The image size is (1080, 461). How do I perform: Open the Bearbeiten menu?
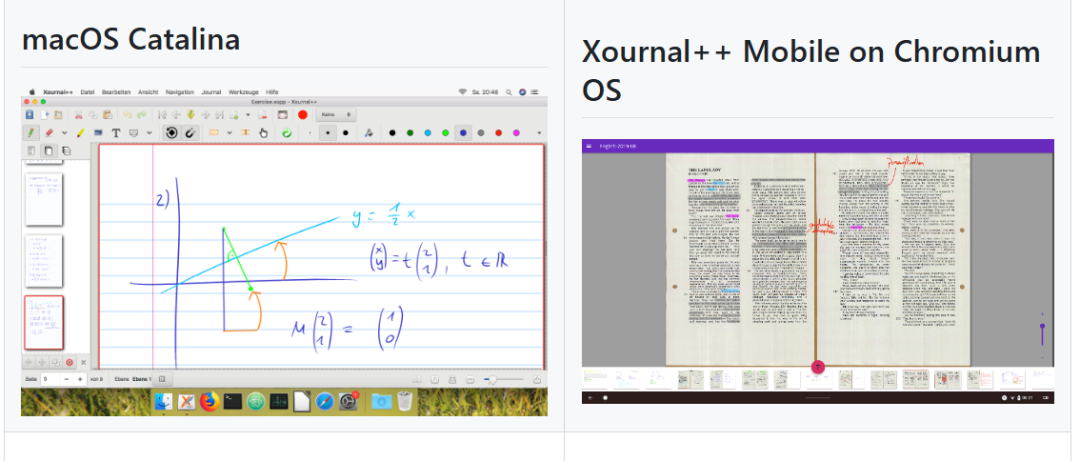click(116, 91)
